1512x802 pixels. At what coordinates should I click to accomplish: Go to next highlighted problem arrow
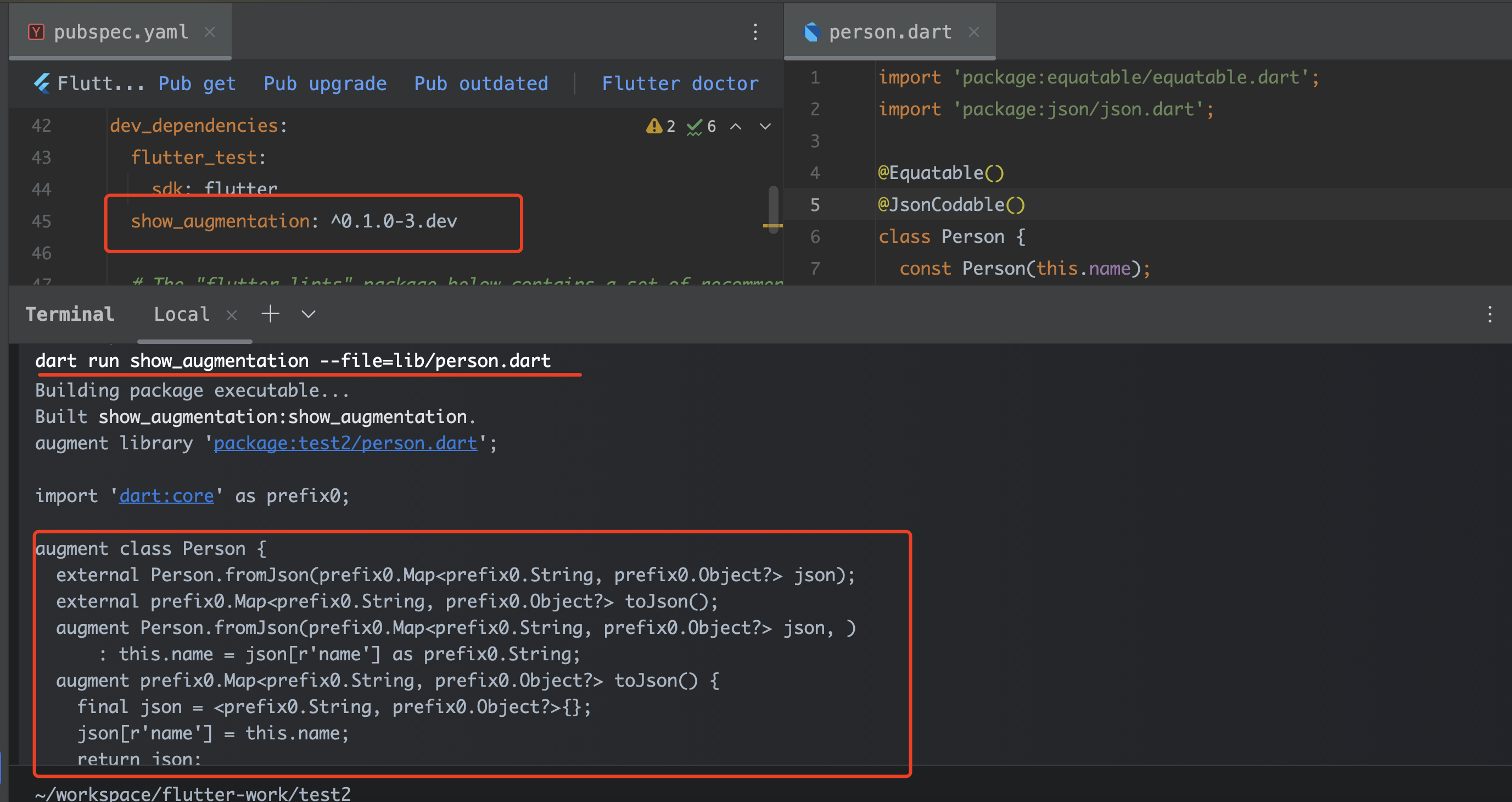765,126
